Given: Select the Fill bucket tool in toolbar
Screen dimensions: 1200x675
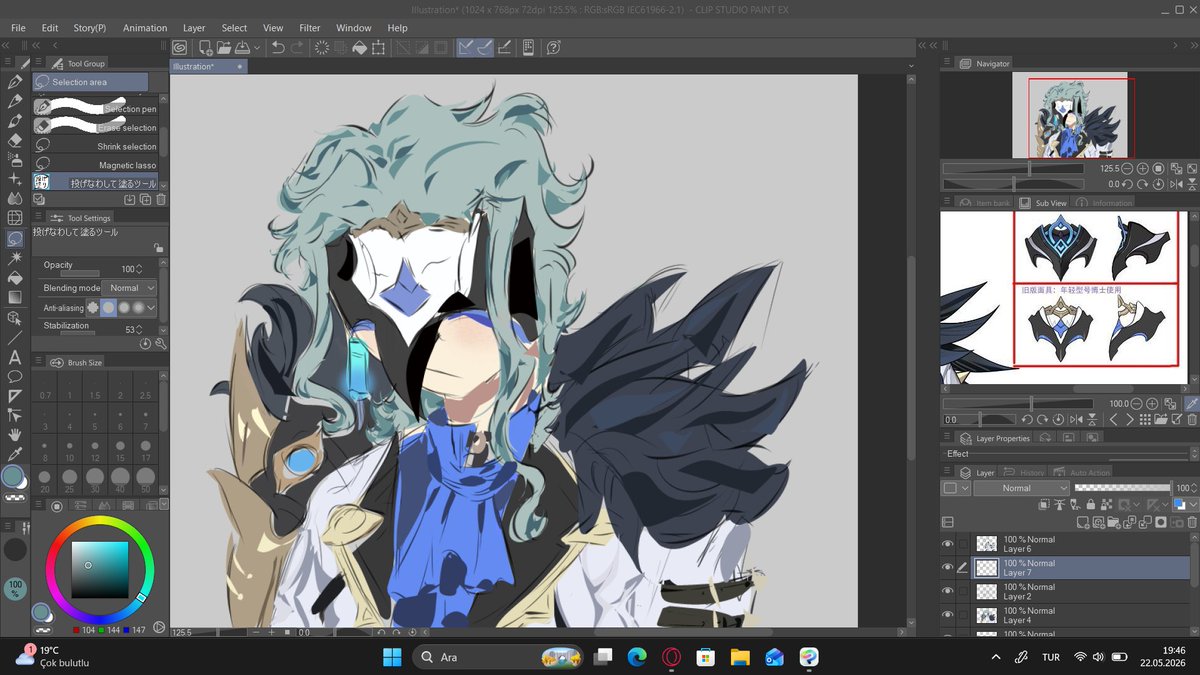Looking at the screenshot, I should pyautogui.click(x=15, y=277).
